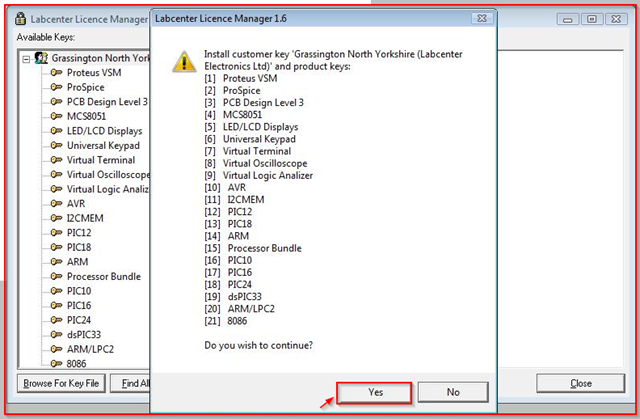This screenshot has height=419, width=640.
Task: Select PCB Design Level 3 key icon
Action: [56, 102]
